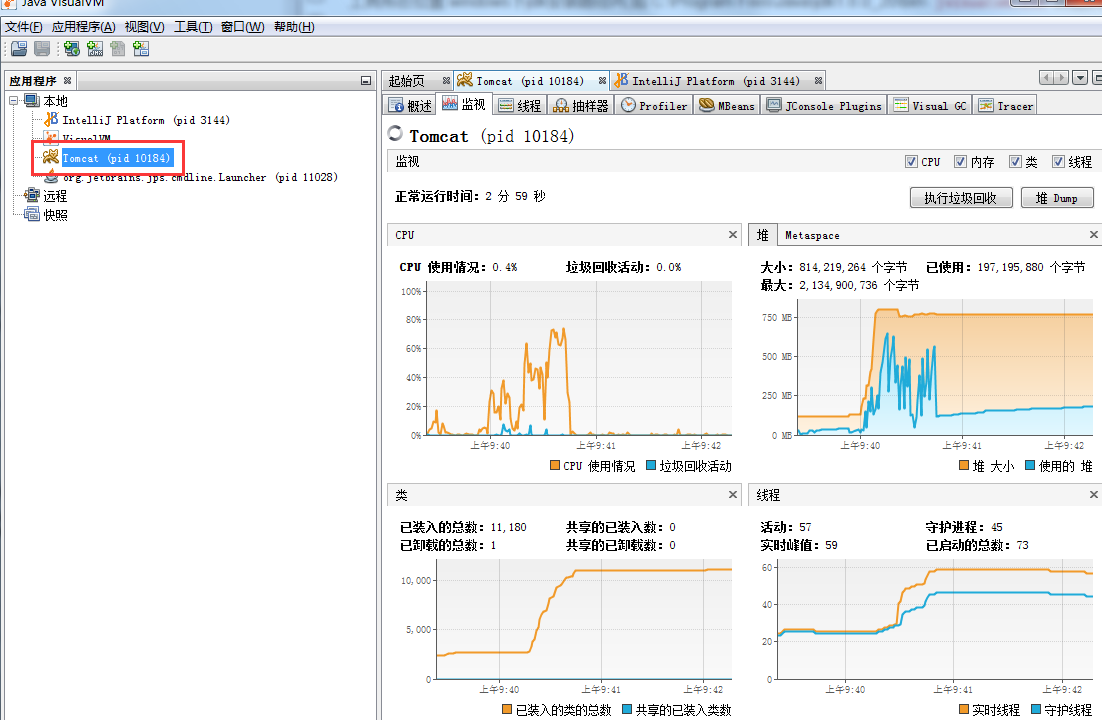
Task: Click the orange 已装入的类的总数 legend swatch
Action: tap(507, 709)
